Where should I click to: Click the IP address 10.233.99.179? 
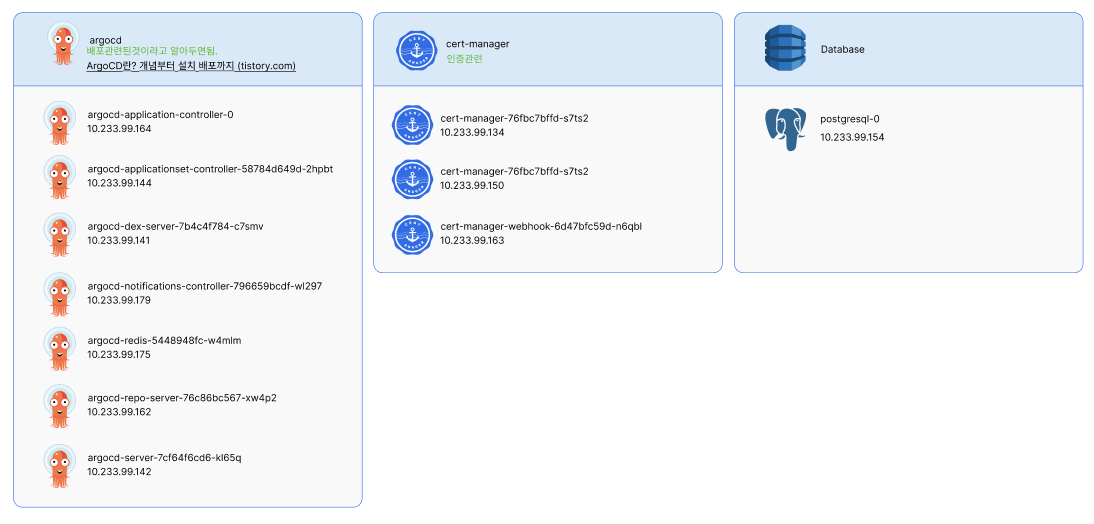pyautogui.click(x=119, y=300)
